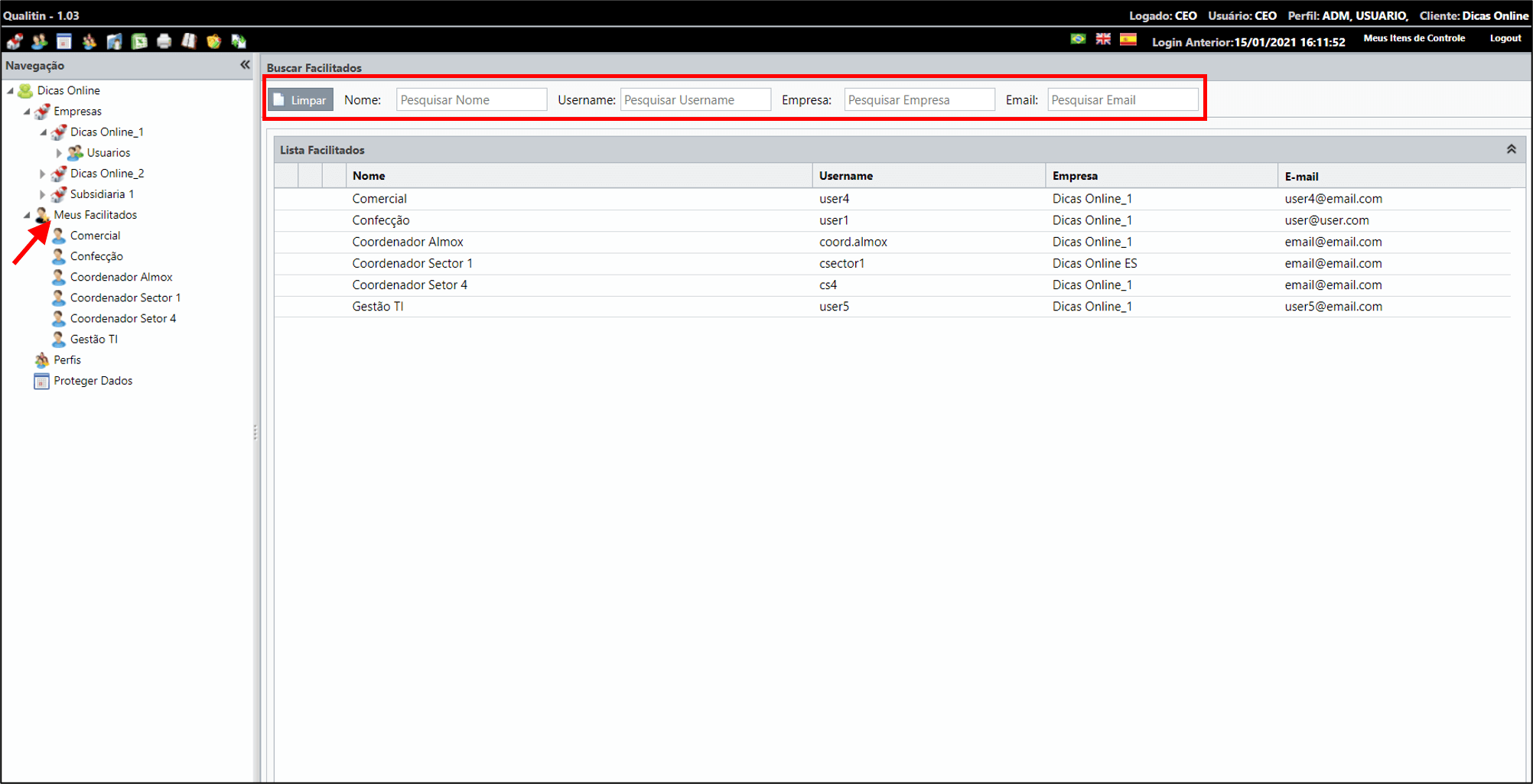Image resolution: width=1533 pixels, height=784 pixels.
Task: Select the Subsidiaria 1 company label
Action: [102, 194]
